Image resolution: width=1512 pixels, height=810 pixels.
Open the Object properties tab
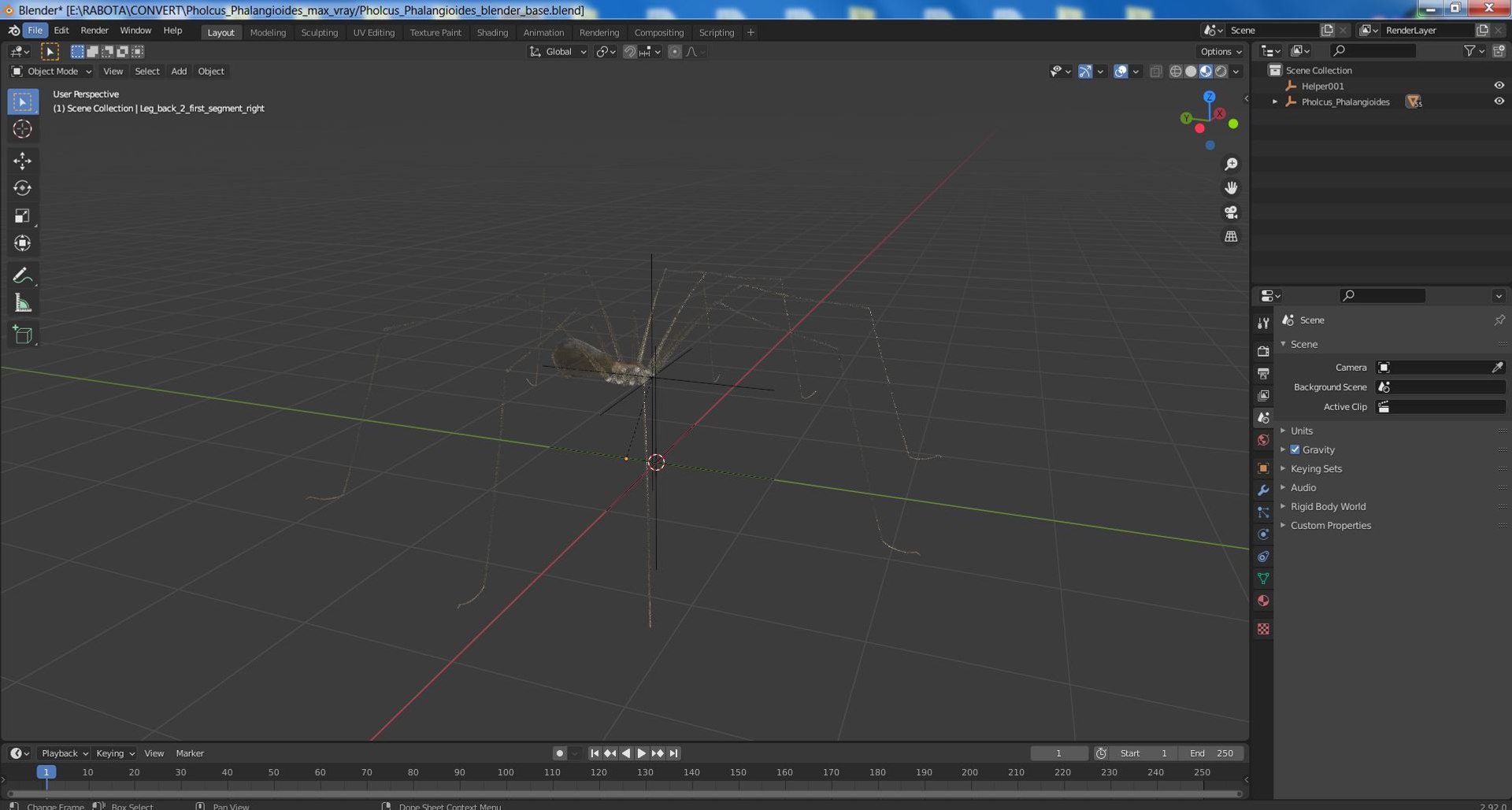pyautogui.click(x=1263, y=468)
